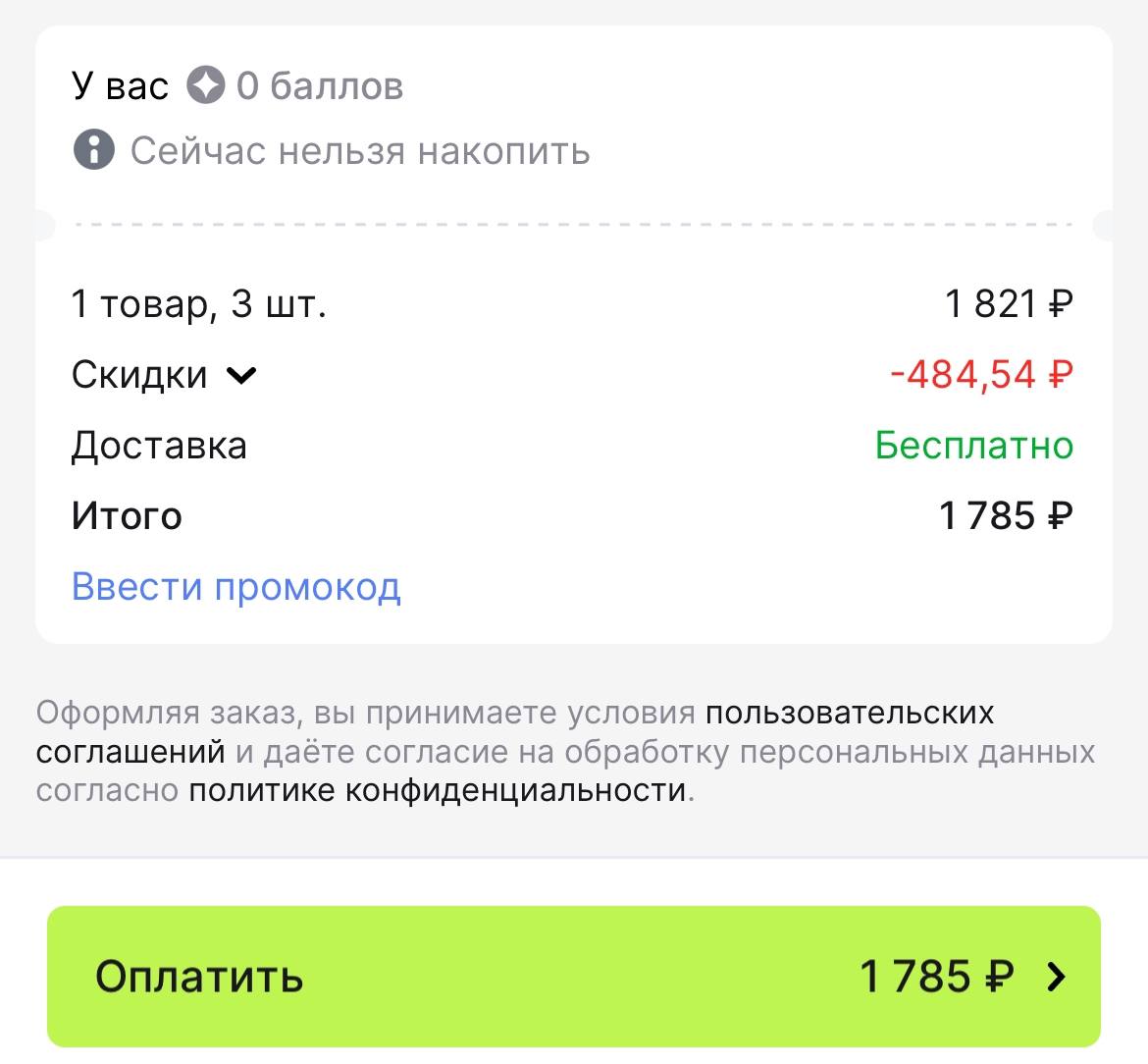Image resolution: width=1148 pixels, height=1064 pixels.
Task: Click the Доставка row label
Action: pos(159,446)
